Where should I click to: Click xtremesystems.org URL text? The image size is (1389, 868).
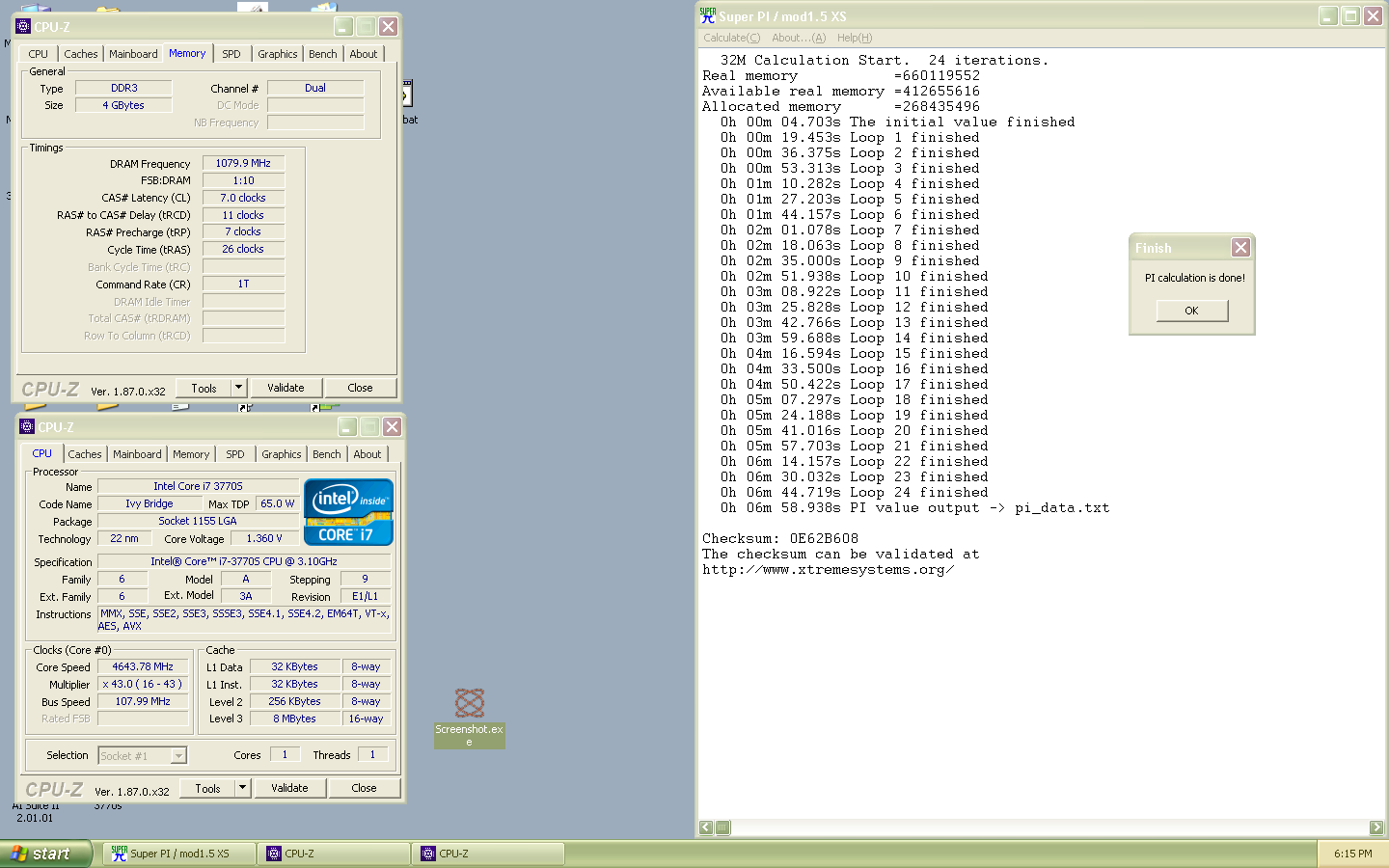pos(829,569)
